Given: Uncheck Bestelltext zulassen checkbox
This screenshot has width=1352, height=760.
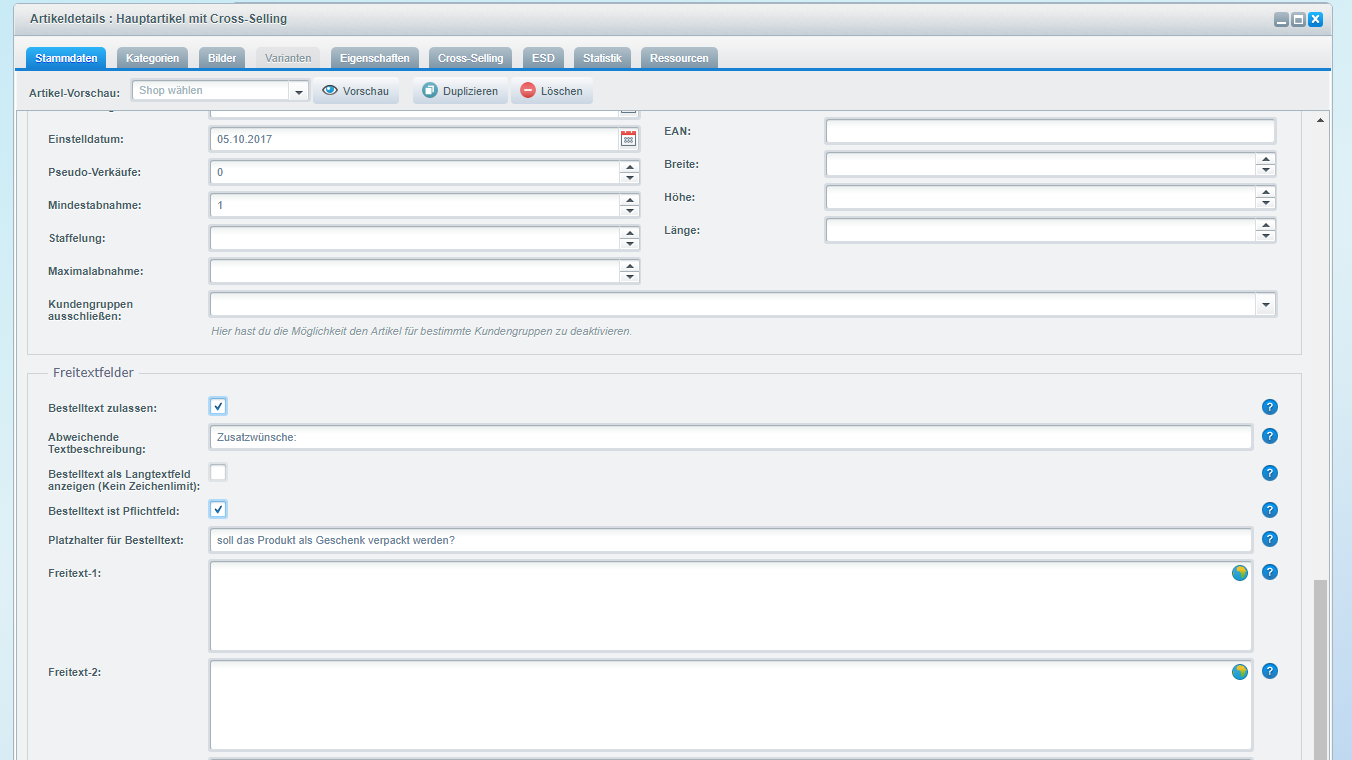Looking at the screenshot, I should coord(218,406).
